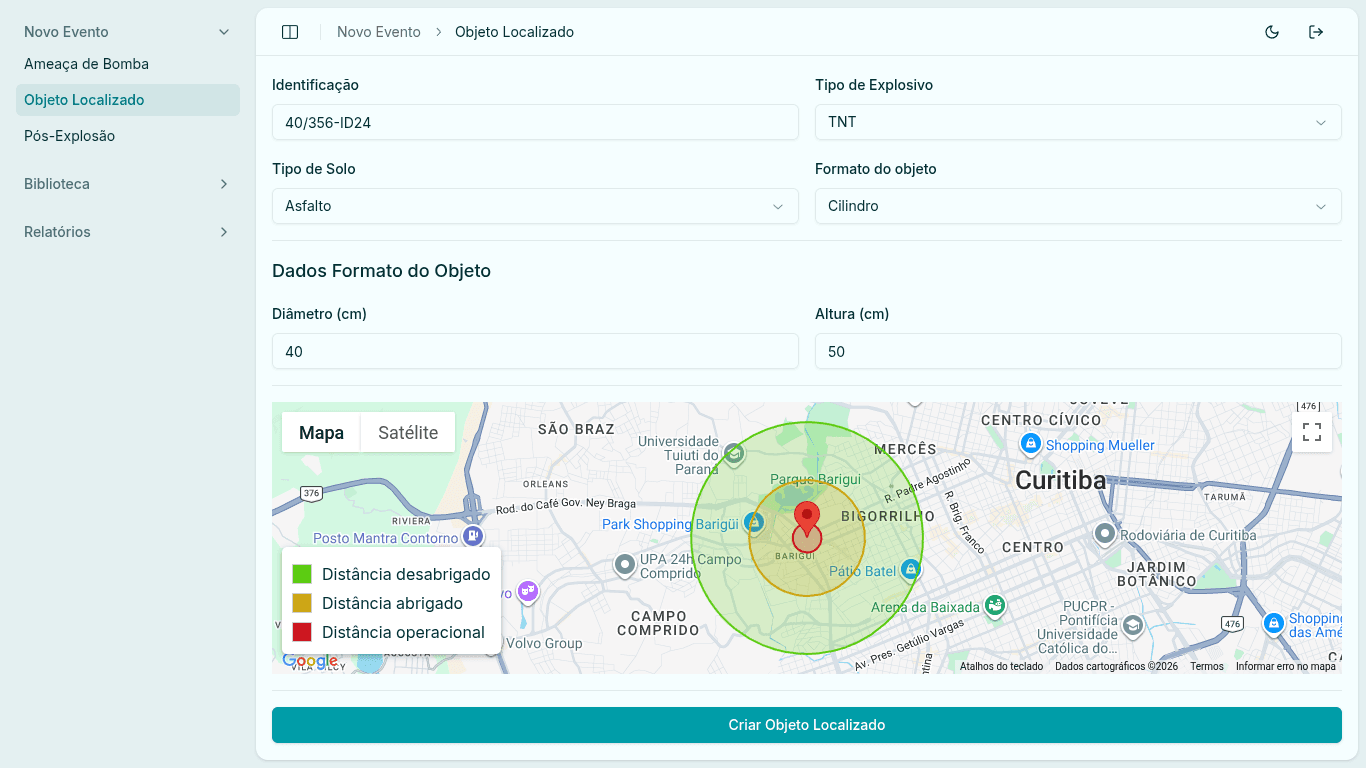
Task: Click the Criar Objeto Localizado button
Action: 806,725
